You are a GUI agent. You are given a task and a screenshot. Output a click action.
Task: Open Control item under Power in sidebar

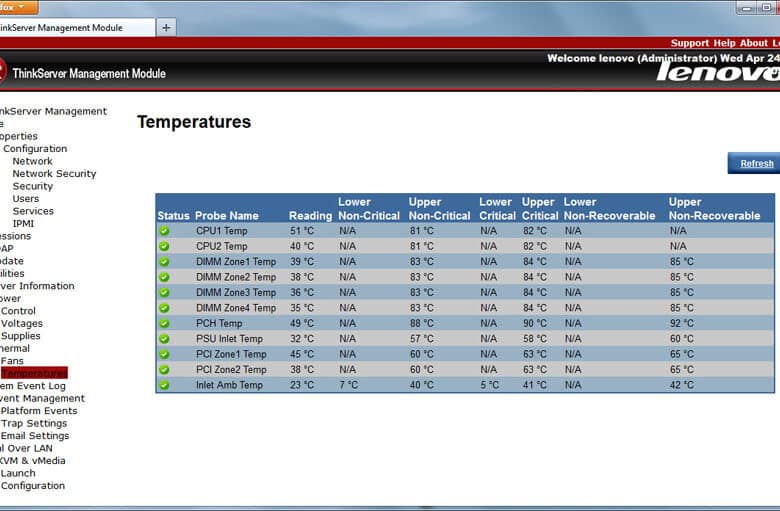pos(18,311)
